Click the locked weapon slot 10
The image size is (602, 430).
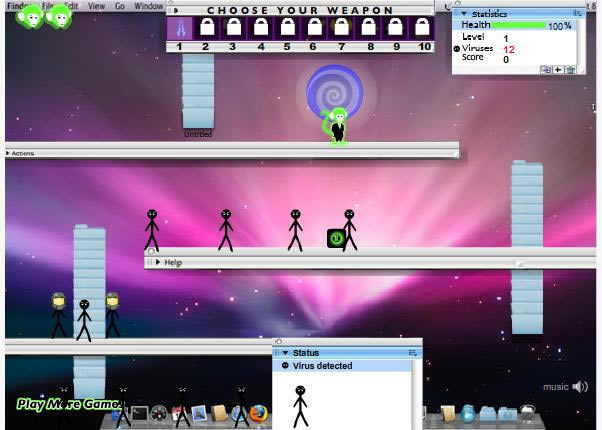tap(422, 28)
